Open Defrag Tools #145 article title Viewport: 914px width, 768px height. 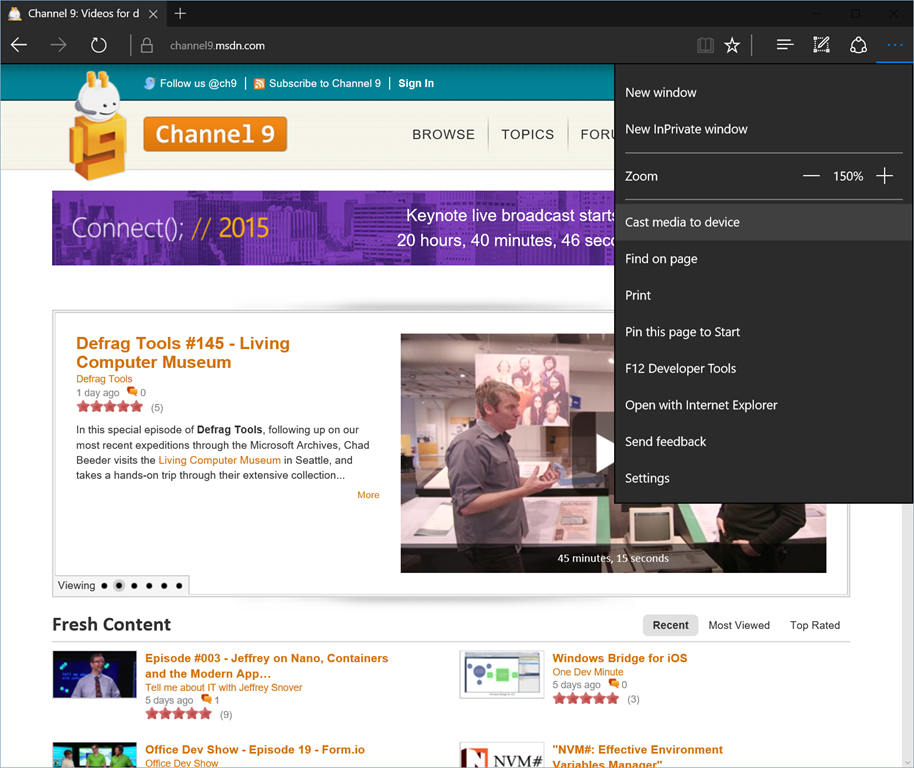click(x=183, y=353)
